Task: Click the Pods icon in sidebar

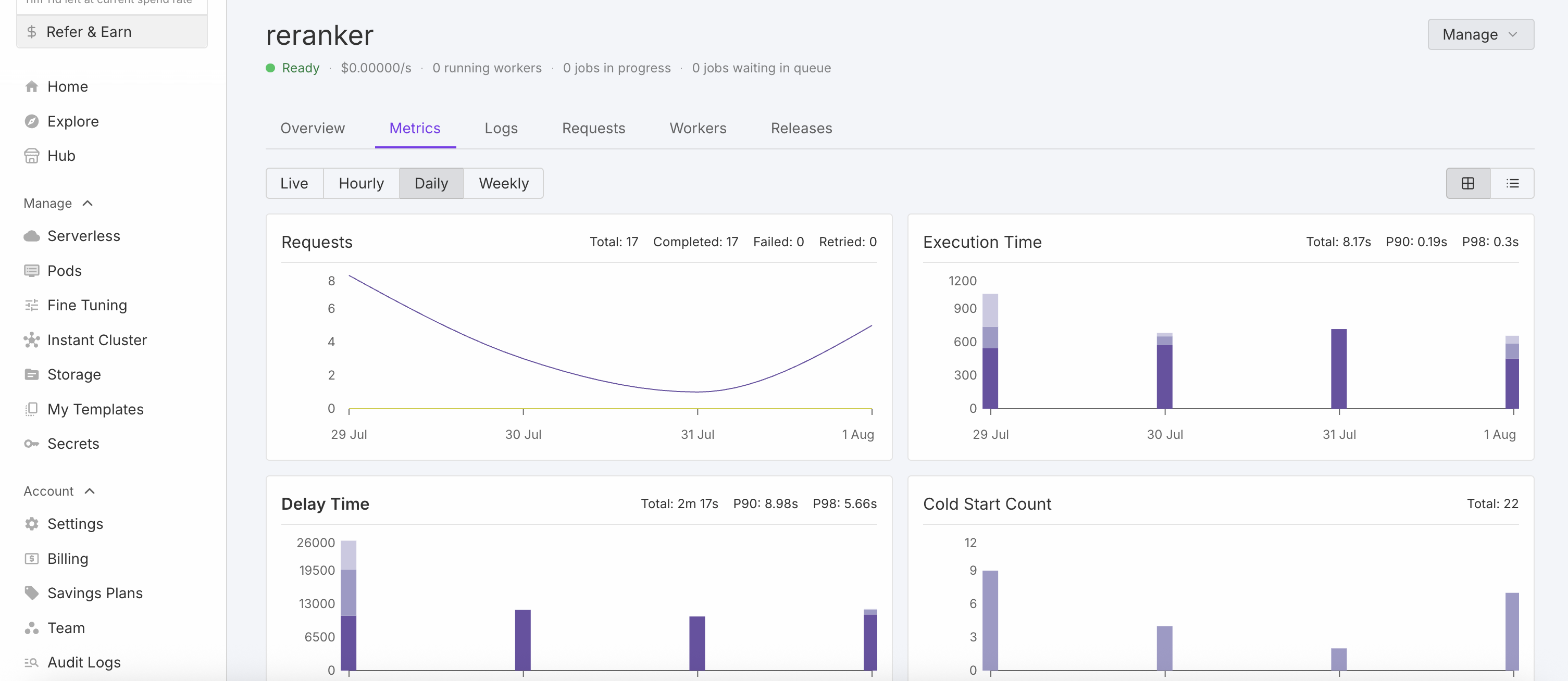Action: click(32, 271)
